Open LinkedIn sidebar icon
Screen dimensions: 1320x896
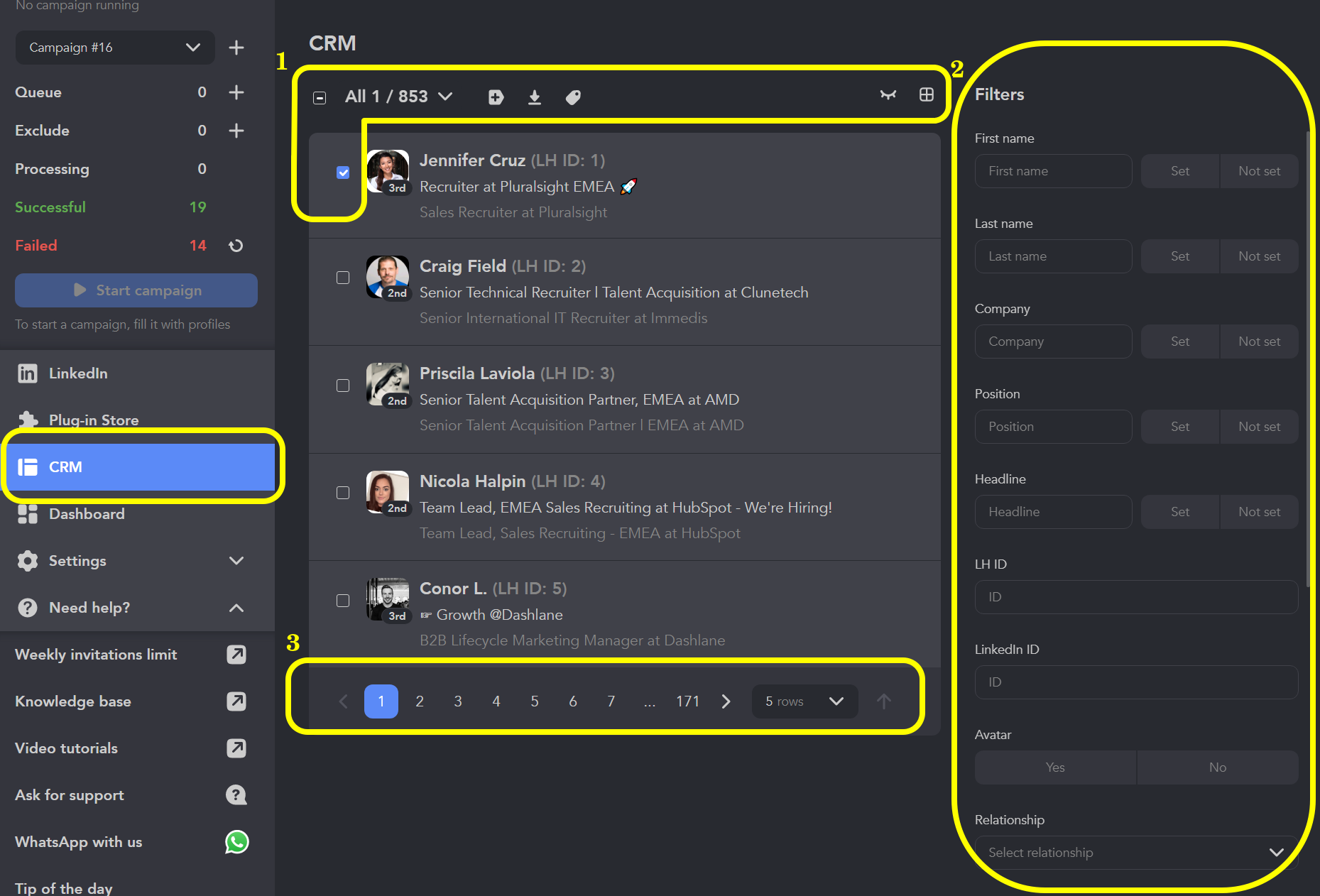pyautogui.click(x=28, y=373)
